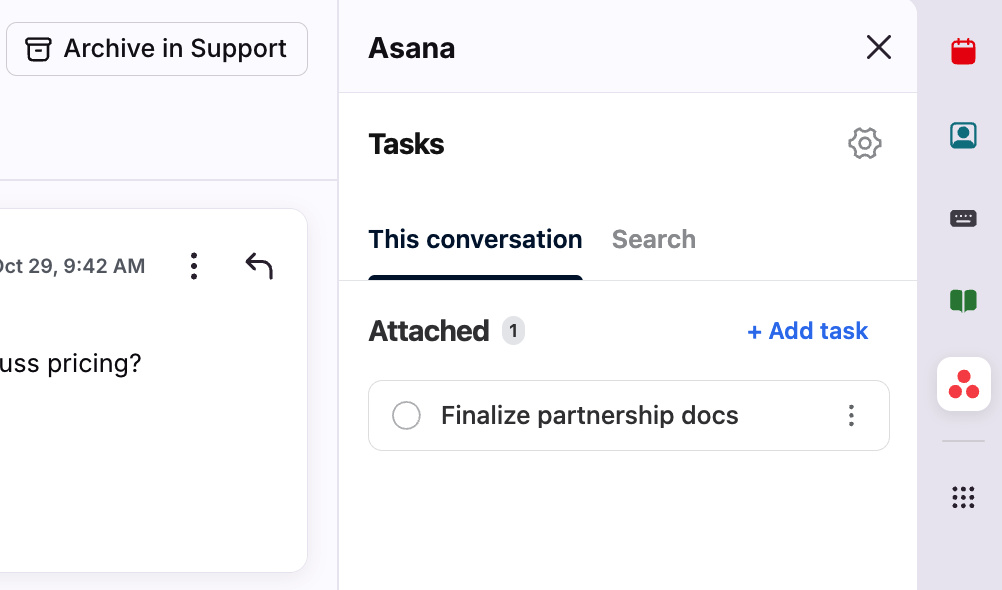Viewport: 1002px width, 590px height.
Task: Open the message's three-dot options menu
Action: (194, 266)
